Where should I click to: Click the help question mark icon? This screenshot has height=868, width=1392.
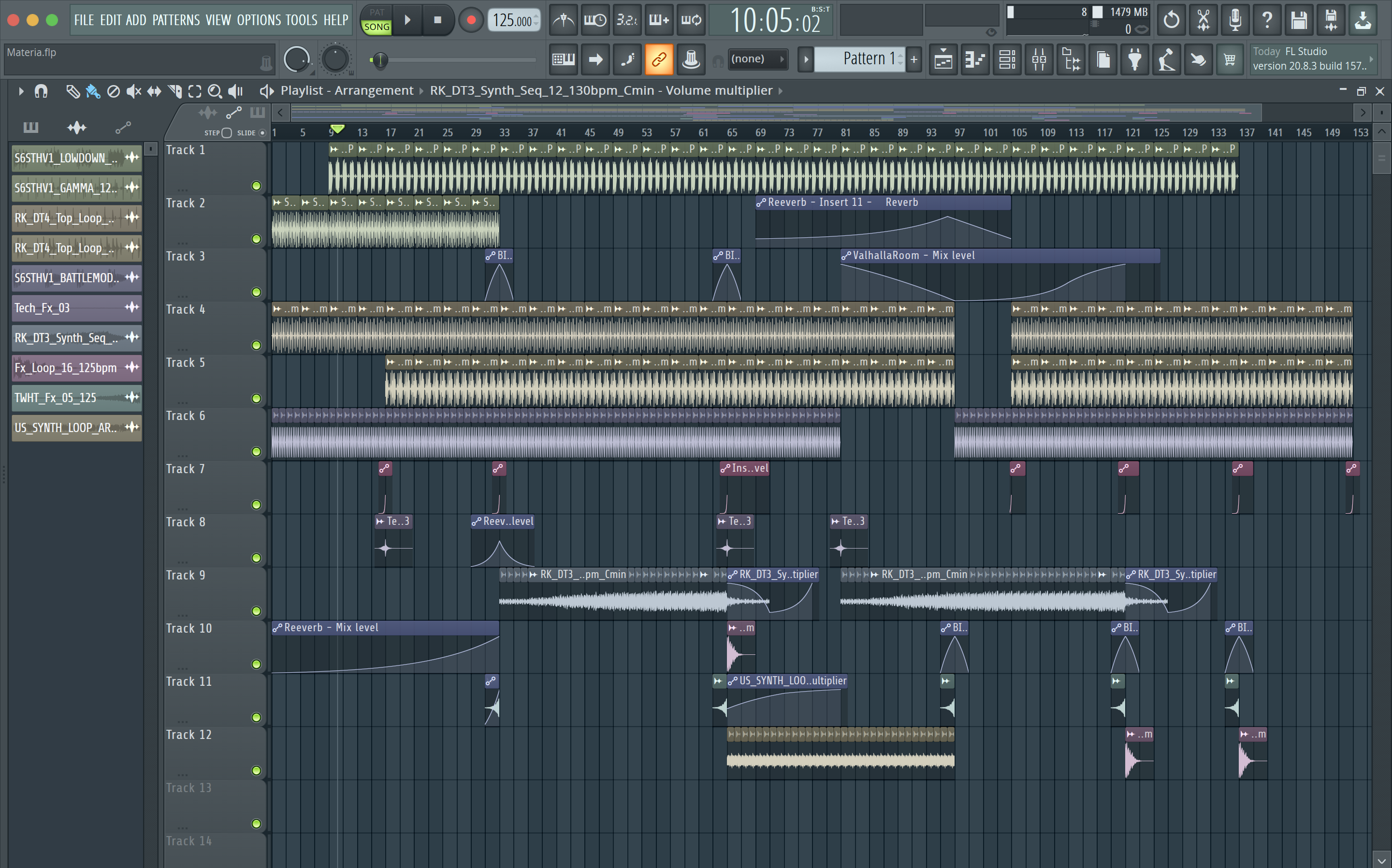click(1267, 20)
